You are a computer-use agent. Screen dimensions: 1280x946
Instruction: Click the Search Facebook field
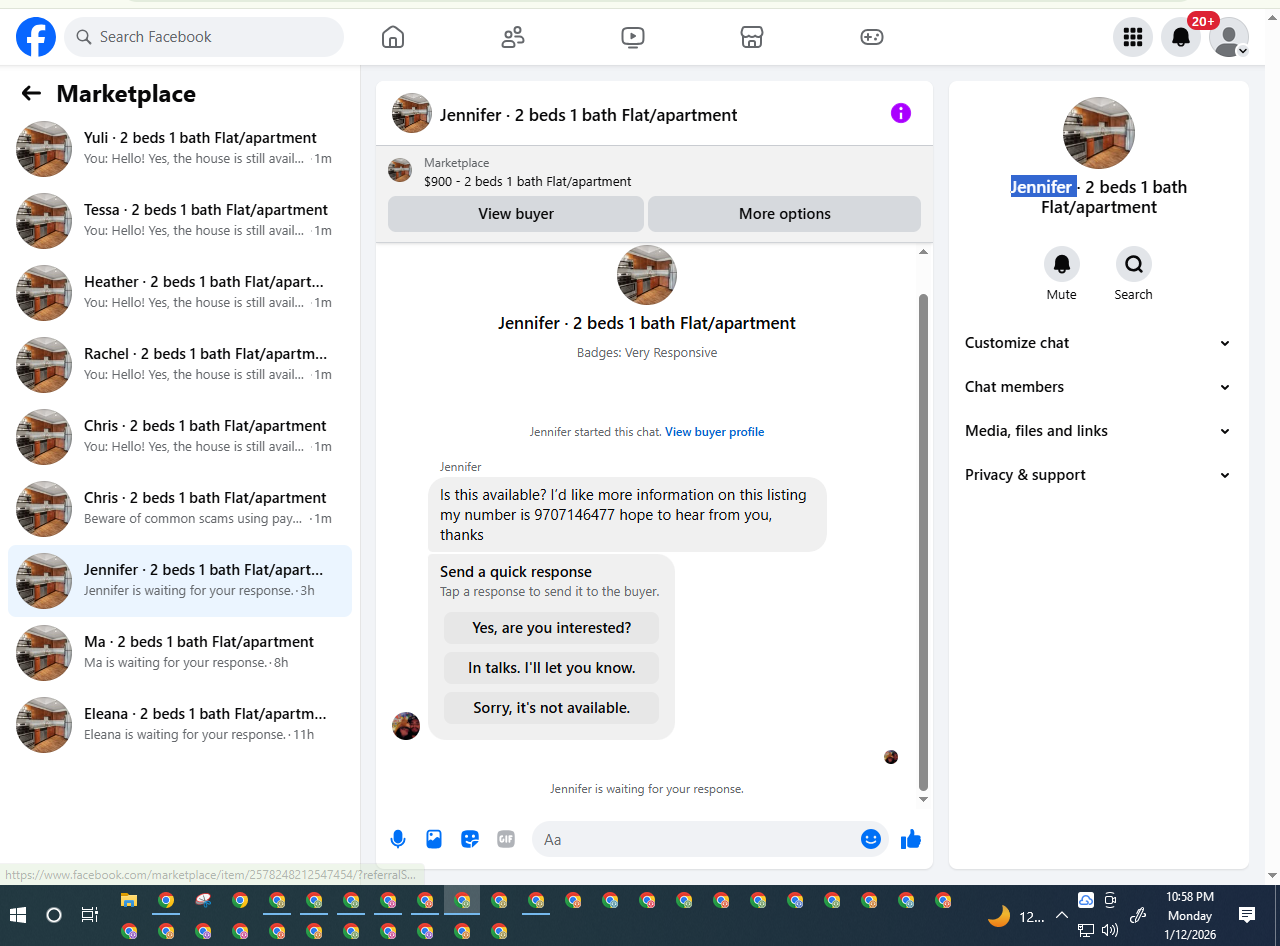pyautogui.click(x=204, y=37)
